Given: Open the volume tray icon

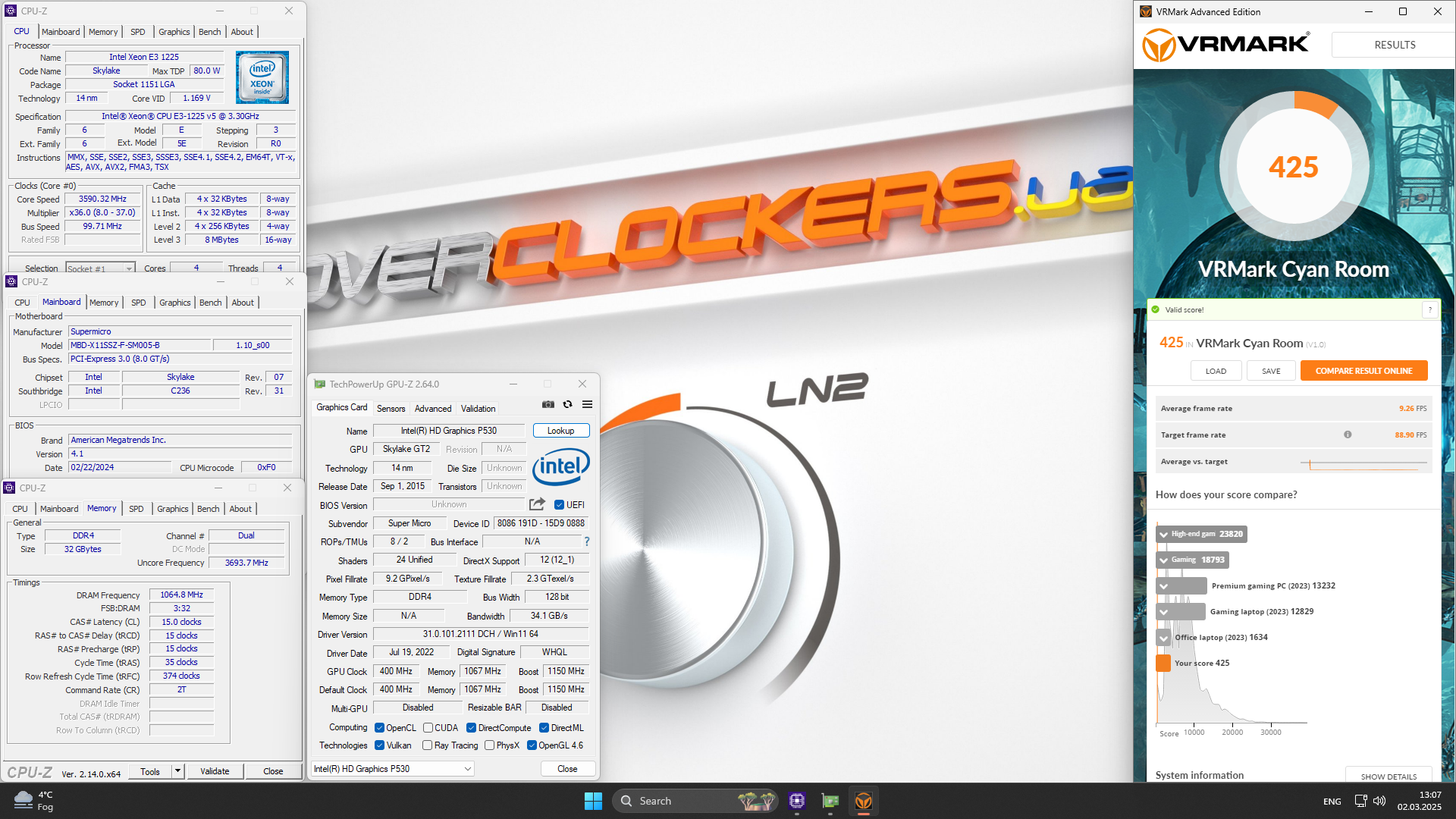Looking at the screenshot, I should click(x=1379, y=801).
